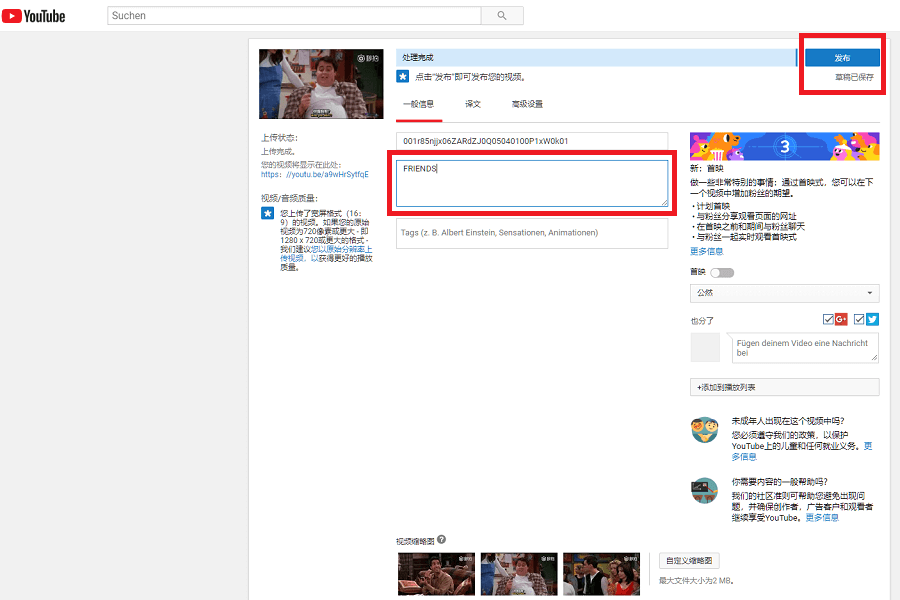Image resolution: width=900 pixels, height=600 pixels.
Task: Open the YouTube home logo
Action: (x=33, y=16)
